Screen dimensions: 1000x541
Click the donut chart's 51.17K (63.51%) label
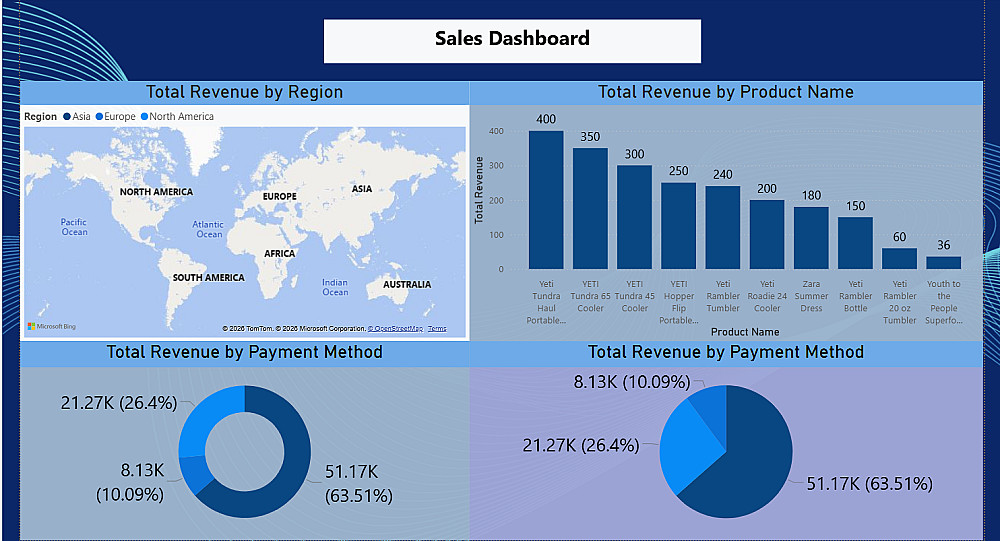pos(358,484)
